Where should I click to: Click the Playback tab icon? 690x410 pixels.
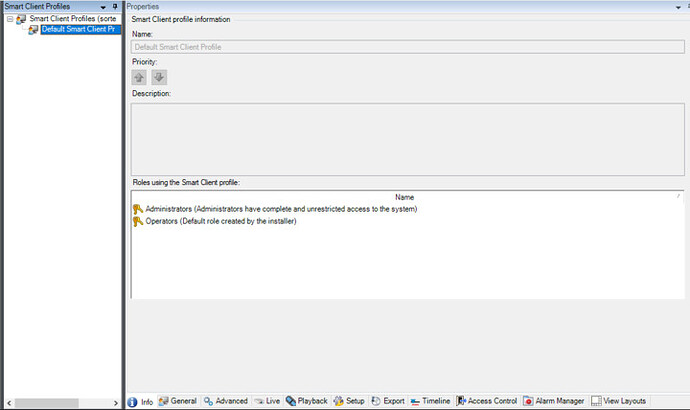291,401
